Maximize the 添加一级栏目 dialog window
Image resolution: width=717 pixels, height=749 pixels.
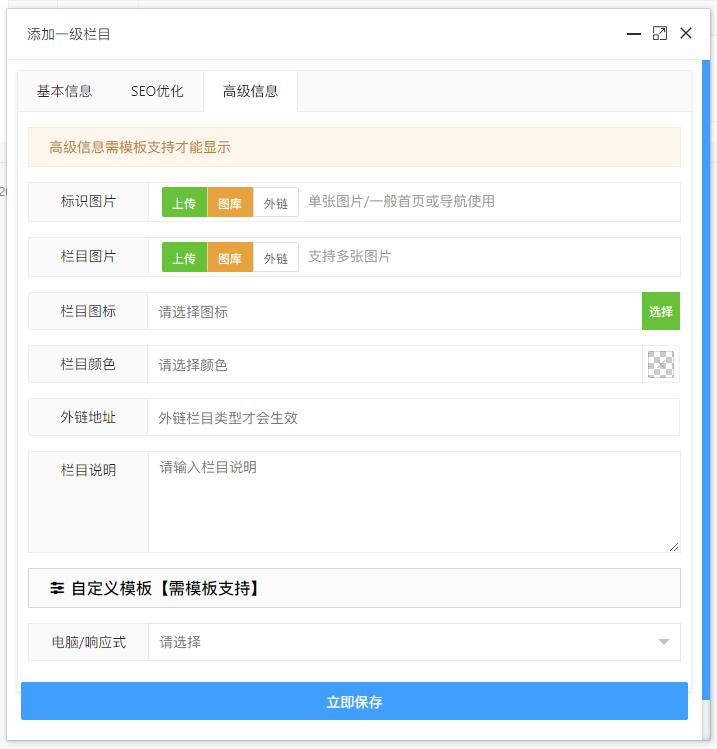point(660,34)
